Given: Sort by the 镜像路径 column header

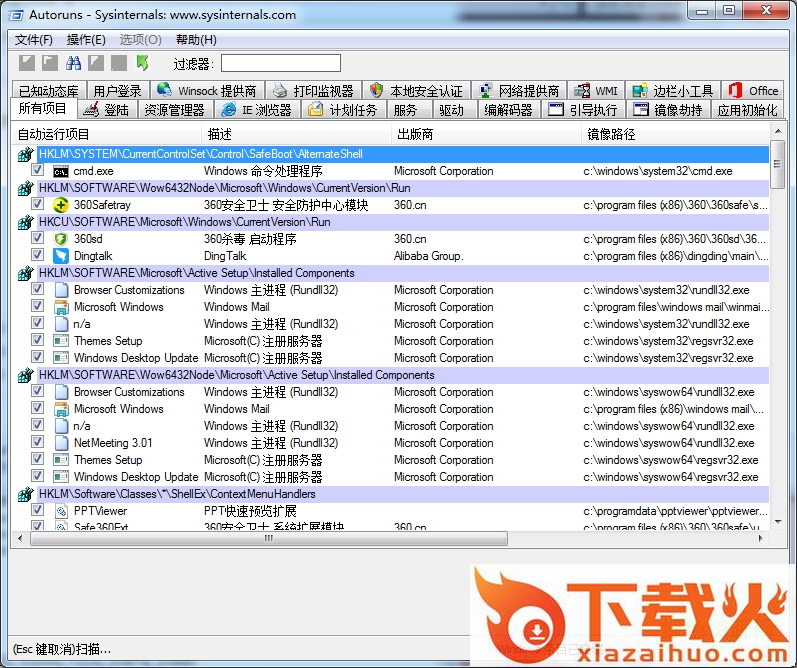Looking at the screenshot, I should [x=676, y=134].
